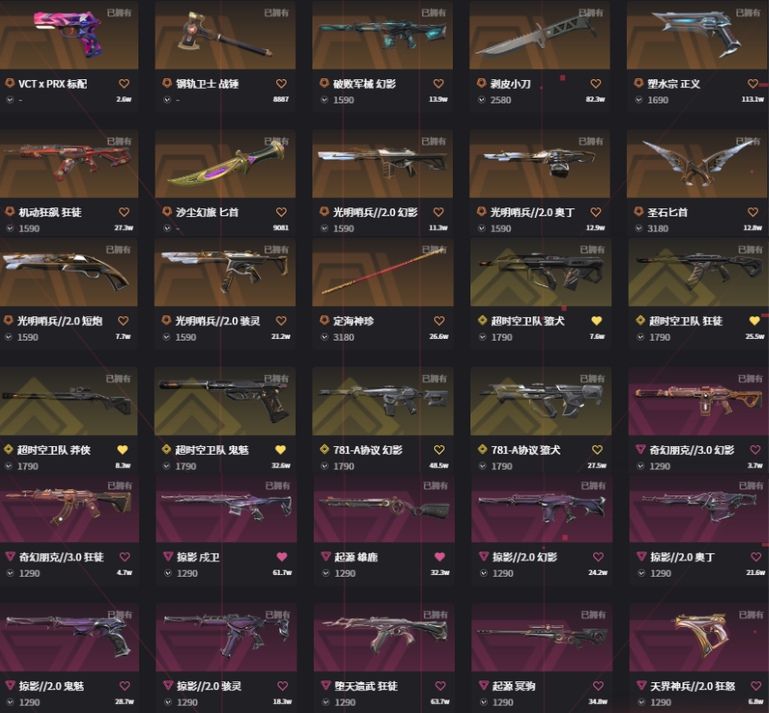Viewport: 769px width, 713px height.
Task: Select the 铜轨卫士 战锤 hammer thumbnail
Action: tap(225, 35)
